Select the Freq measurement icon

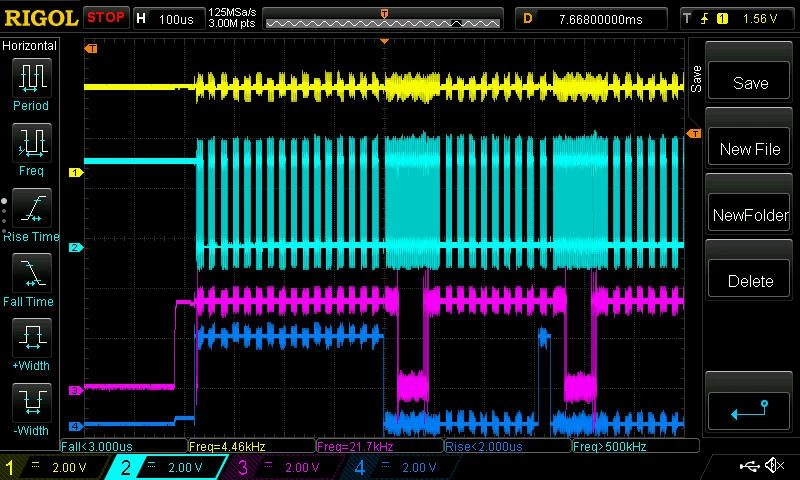point(32,142)
